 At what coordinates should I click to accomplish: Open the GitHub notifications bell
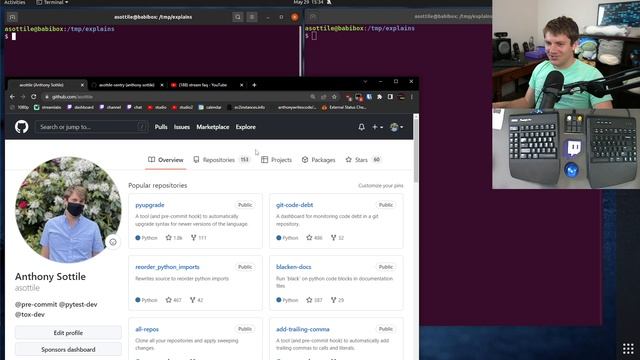[361, 127]
